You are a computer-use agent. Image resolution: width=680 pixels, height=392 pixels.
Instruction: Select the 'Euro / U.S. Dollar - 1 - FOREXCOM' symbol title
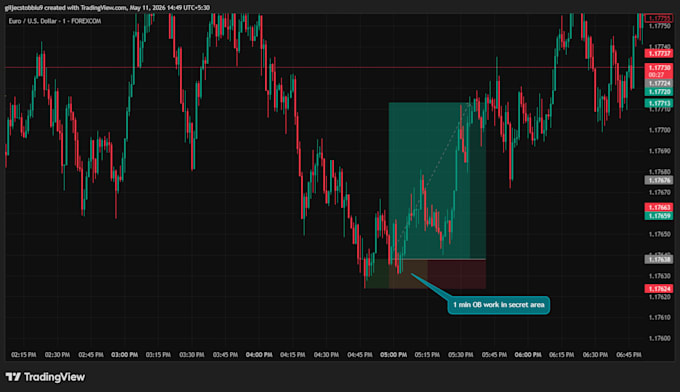(55, 21)
